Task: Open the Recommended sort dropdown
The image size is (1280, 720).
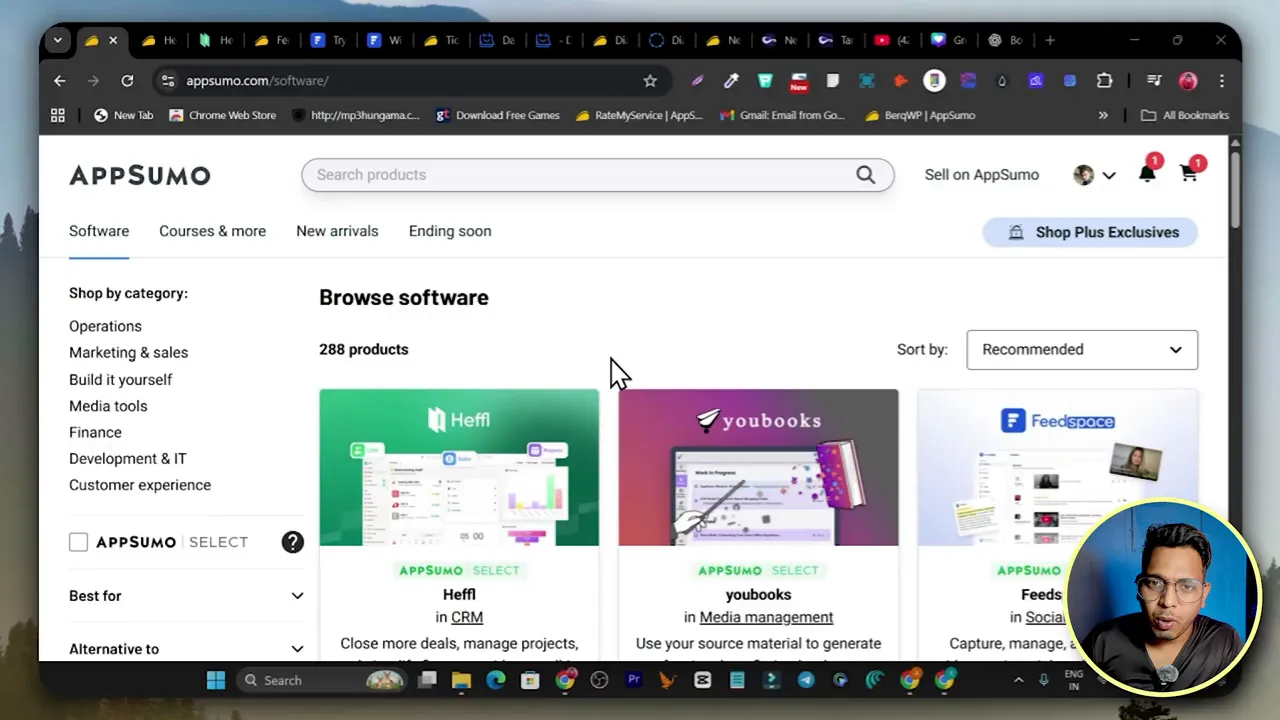Action: coord(1081,349)
